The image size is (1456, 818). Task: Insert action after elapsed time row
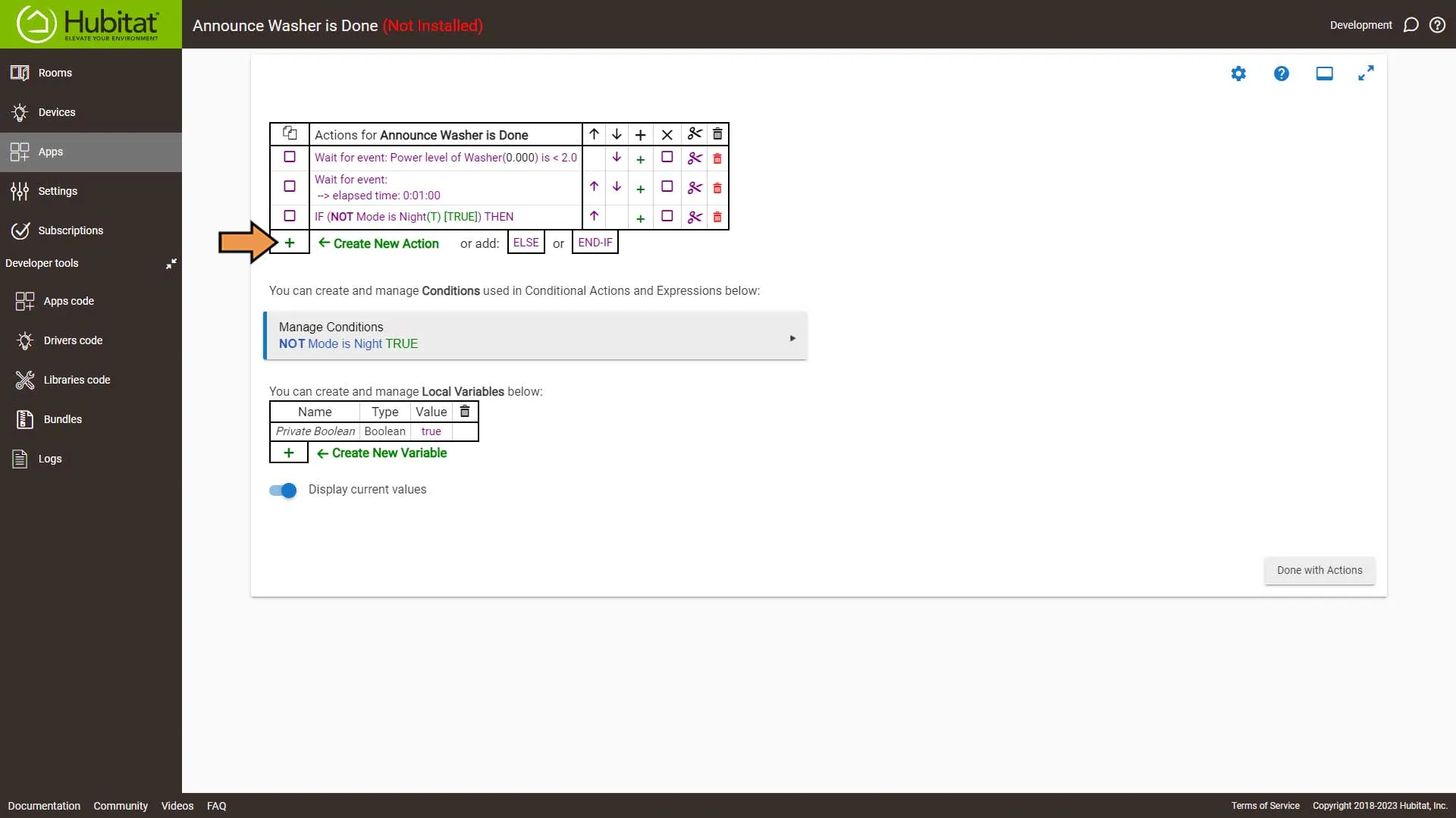click(641, 189)
